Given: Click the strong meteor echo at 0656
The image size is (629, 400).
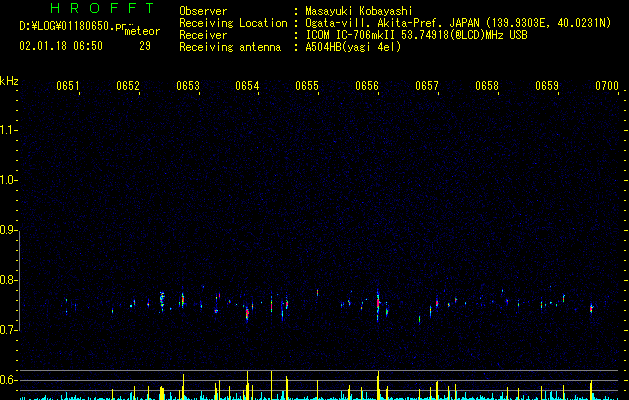Looking at the screenshot, I should [378, 304].
